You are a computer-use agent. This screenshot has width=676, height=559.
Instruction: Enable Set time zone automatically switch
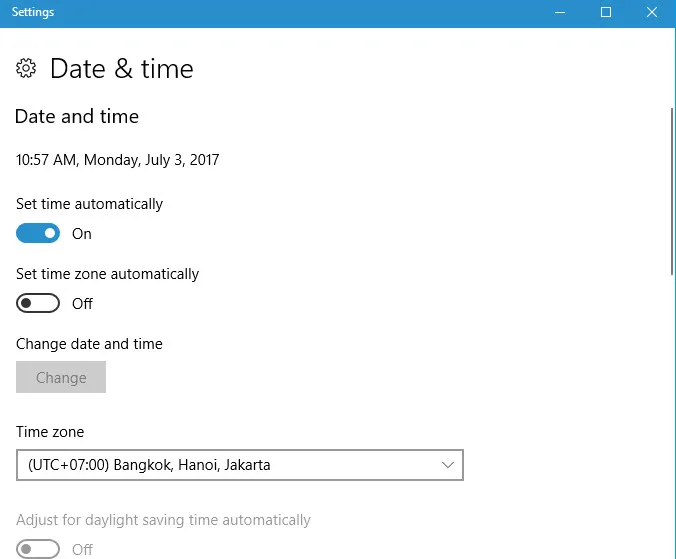pyautogui.click(x=38, y=304)
